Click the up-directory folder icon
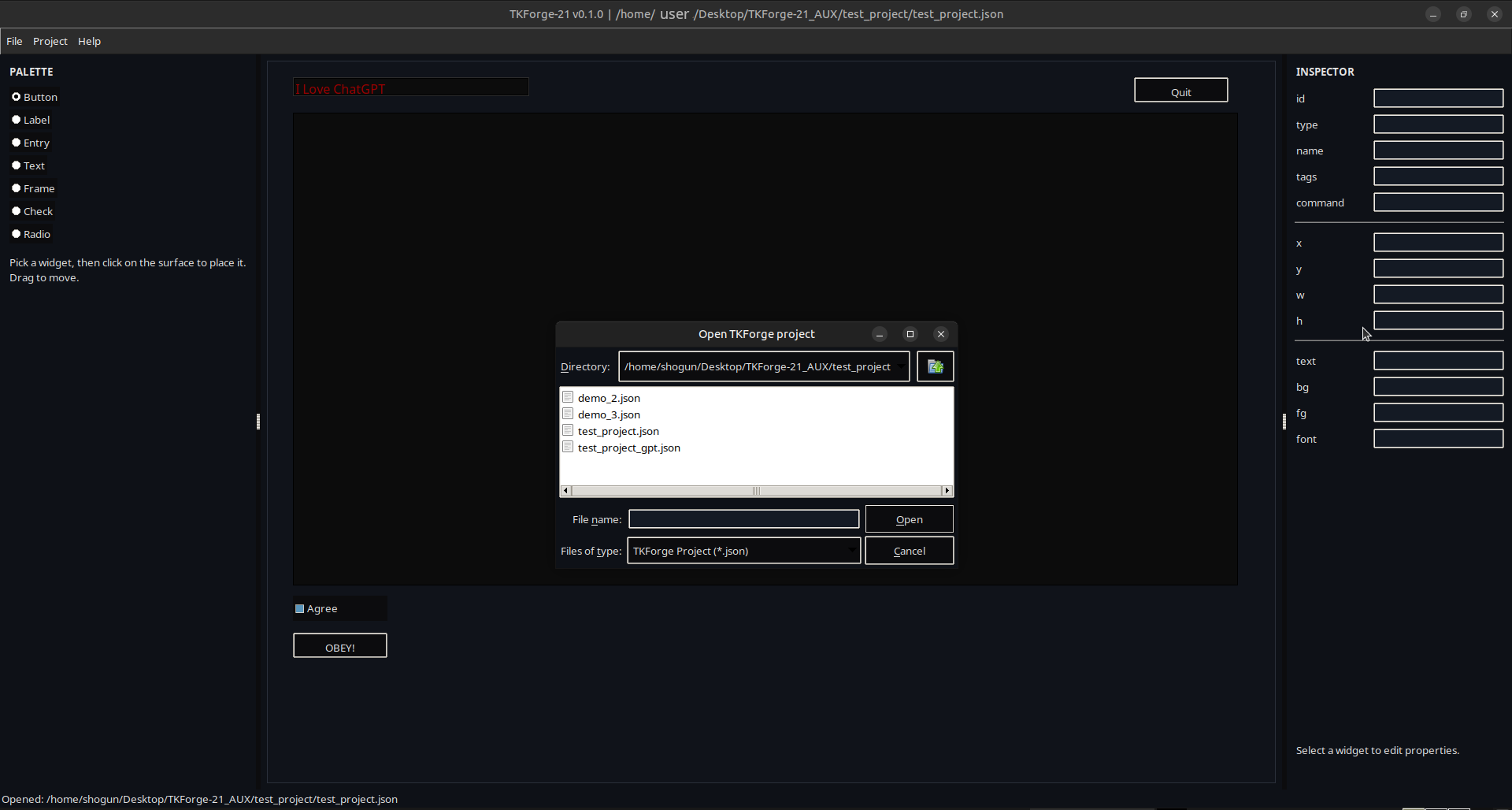This screenshot has width=1512, height=810. 935,366
